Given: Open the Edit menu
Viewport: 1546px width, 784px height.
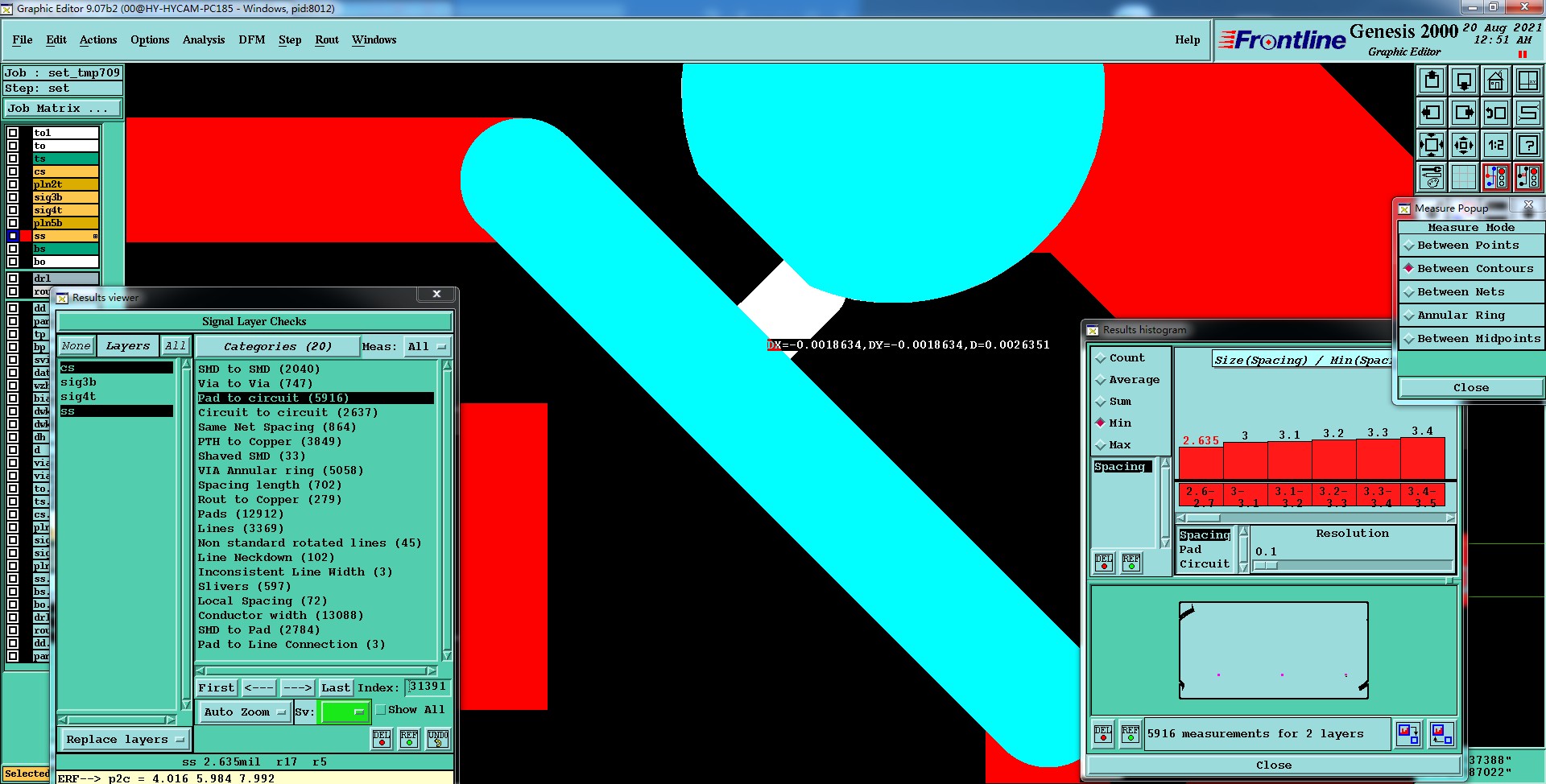Looking at the screenshot, I should (x=56, y=40).
